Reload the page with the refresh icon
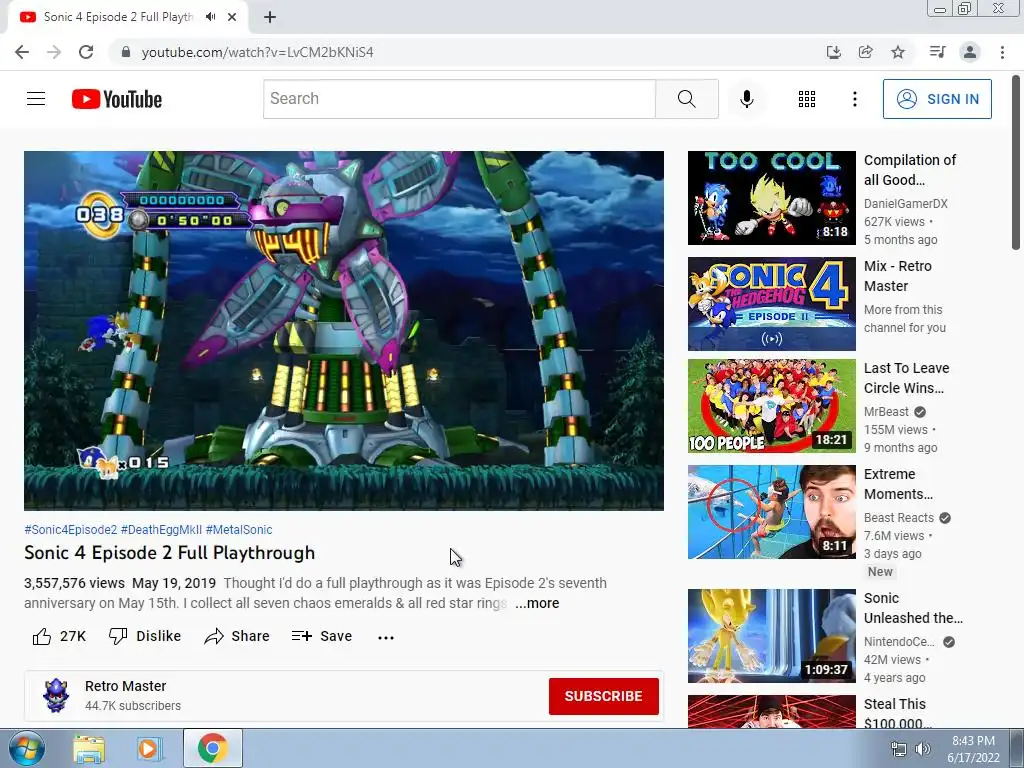Image resolution: width=1024 pixels, height=768 pixels. (86, 52)
